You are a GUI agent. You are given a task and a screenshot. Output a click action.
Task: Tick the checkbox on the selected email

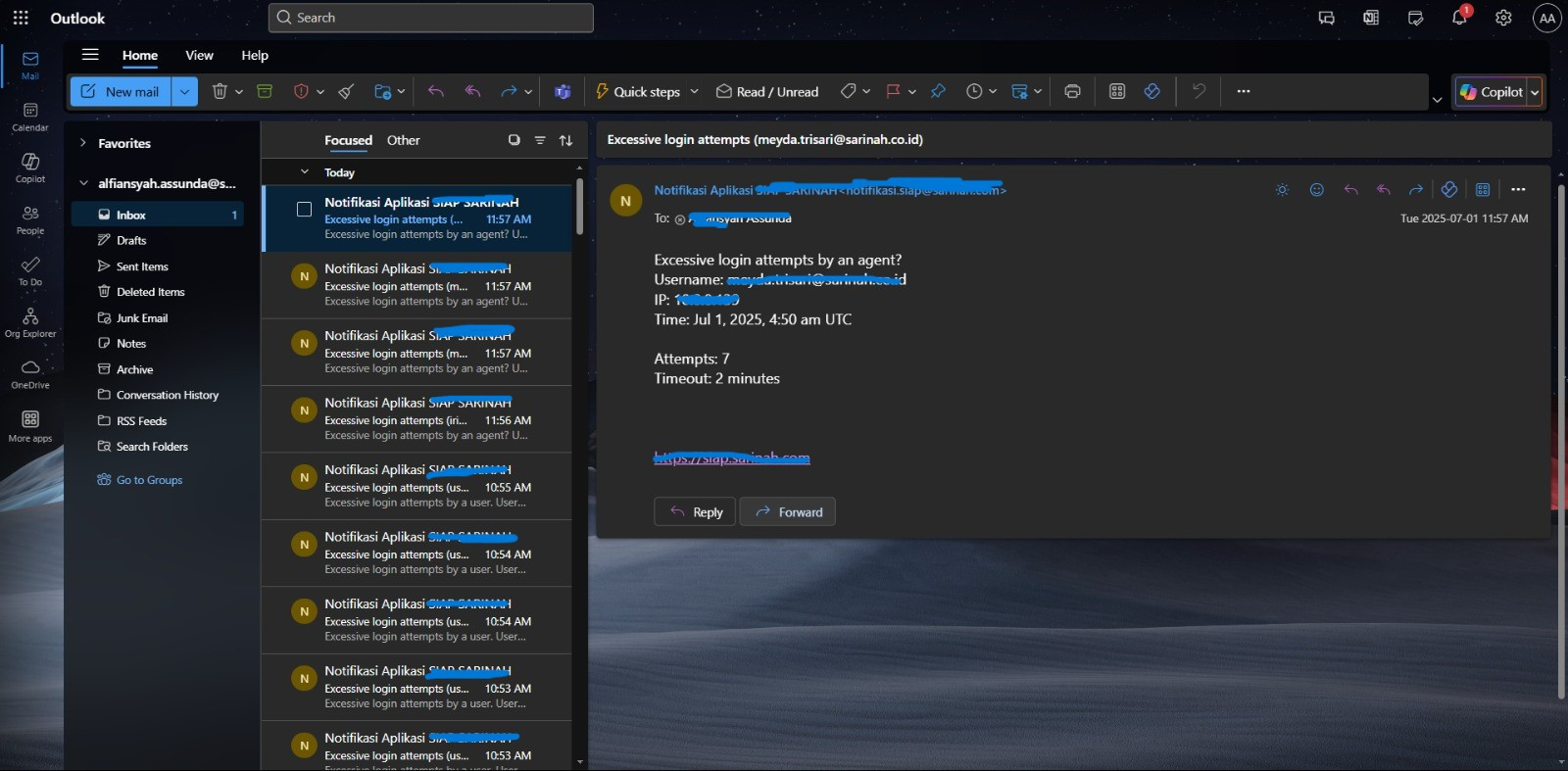coord(304,209)
